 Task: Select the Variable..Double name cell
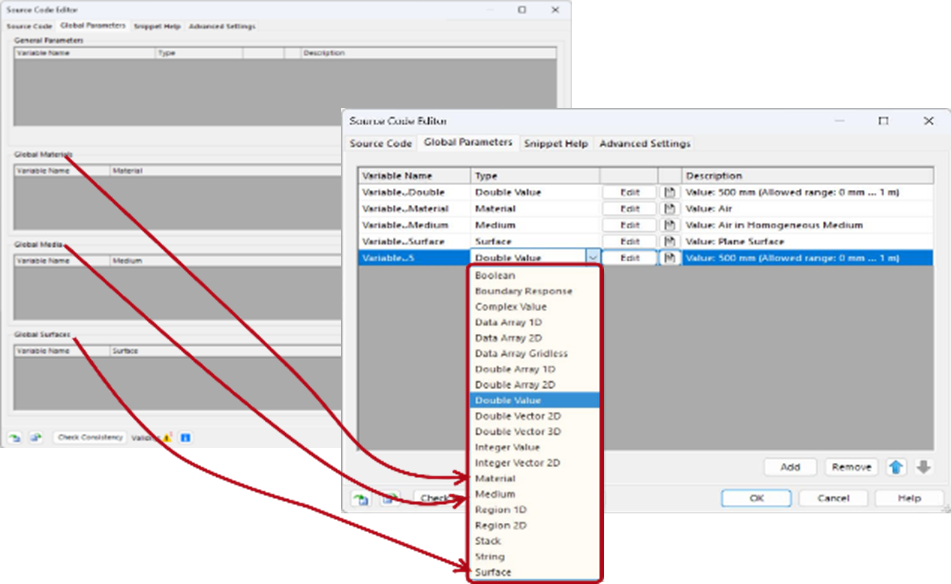pos(414,192)
